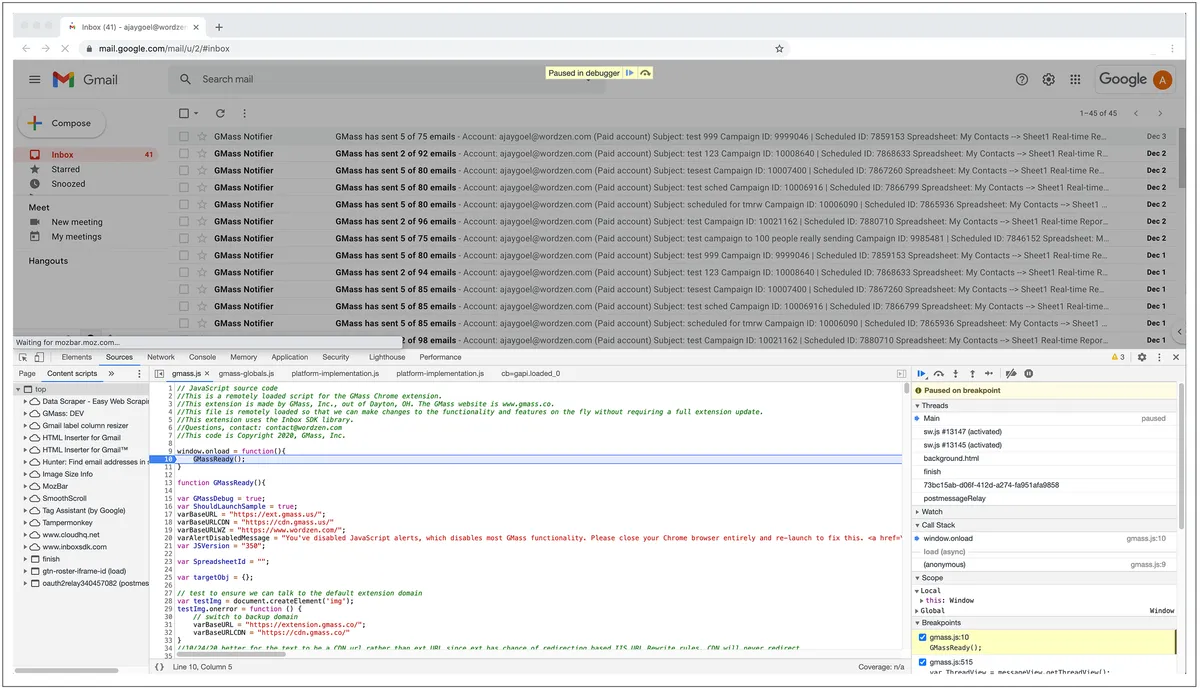The width and height of the screenshot is (1200, 694).
Task: Deactivate breakpoints icon in debugger toolbar
Action: coord(1011,373)
